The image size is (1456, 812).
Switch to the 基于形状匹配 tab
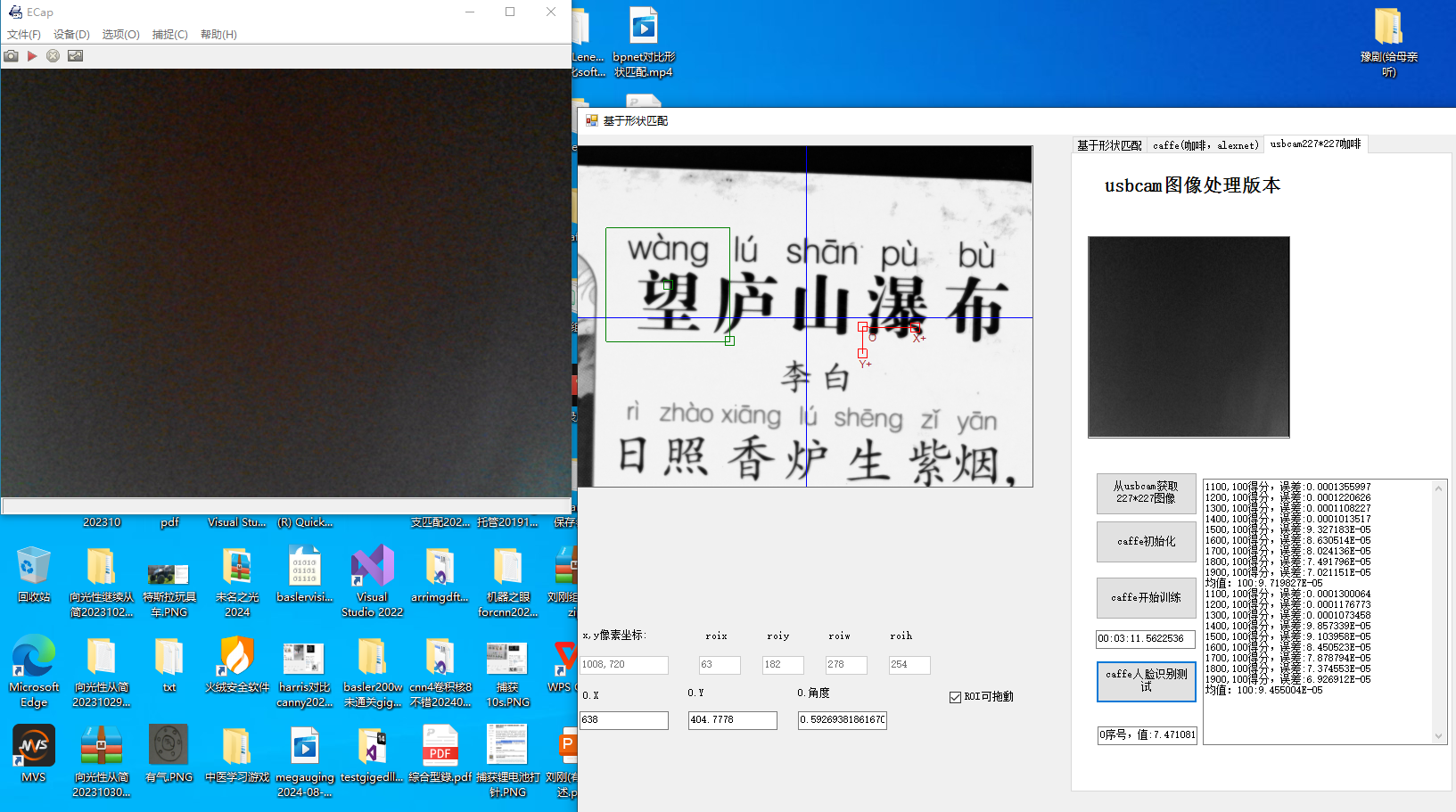click(x=1109, y=145)
